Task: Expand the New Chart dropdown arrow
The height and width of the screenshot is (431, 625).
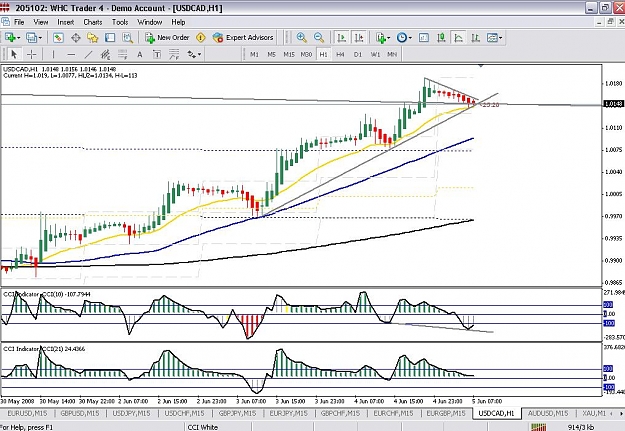Action: (x=18, y=38)
